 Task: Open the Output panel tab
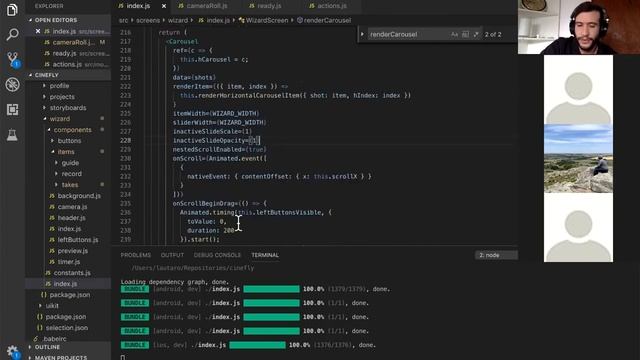[172, 255]
